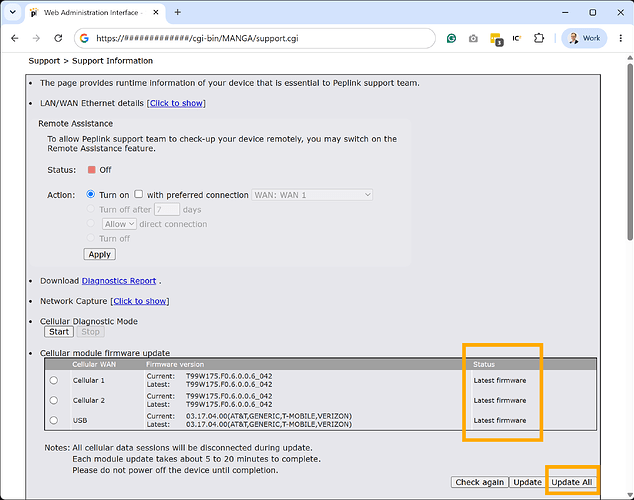Screen dimensions: 634x500
Task: Click the camera screenshot extension icon
Action: click(x=473, y=38)
